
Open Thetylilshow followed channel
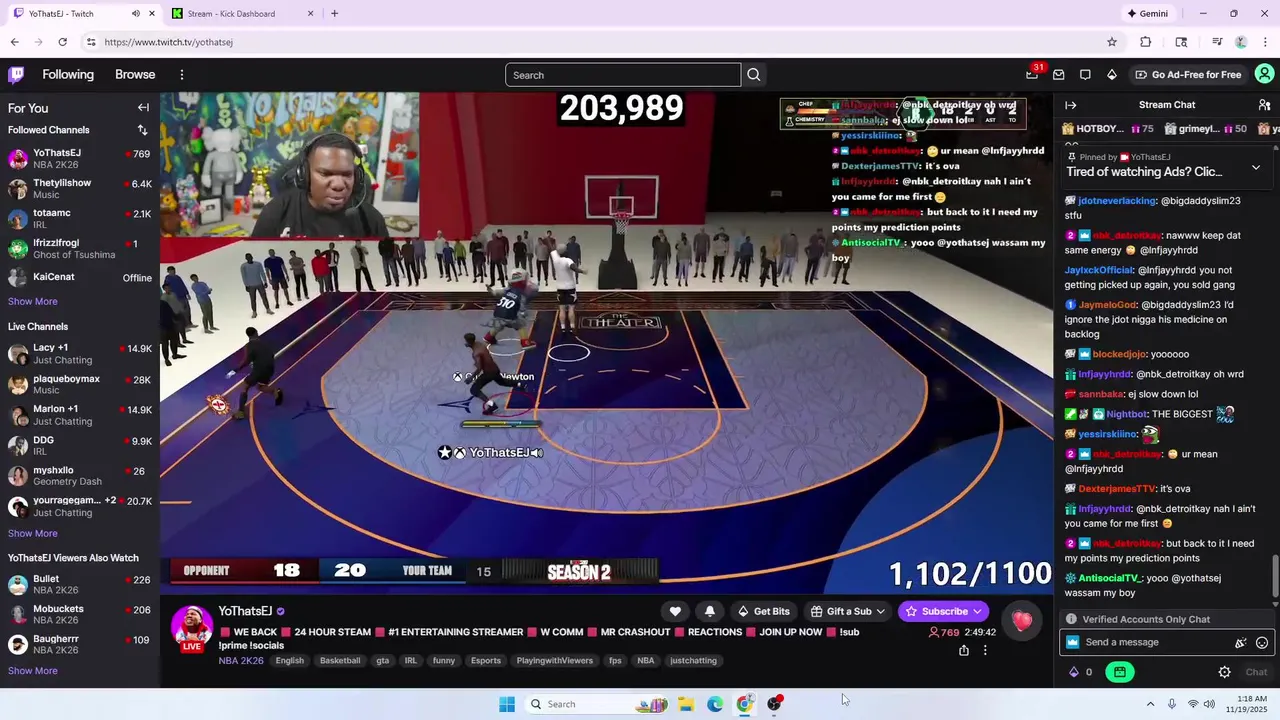coord(80,188)
